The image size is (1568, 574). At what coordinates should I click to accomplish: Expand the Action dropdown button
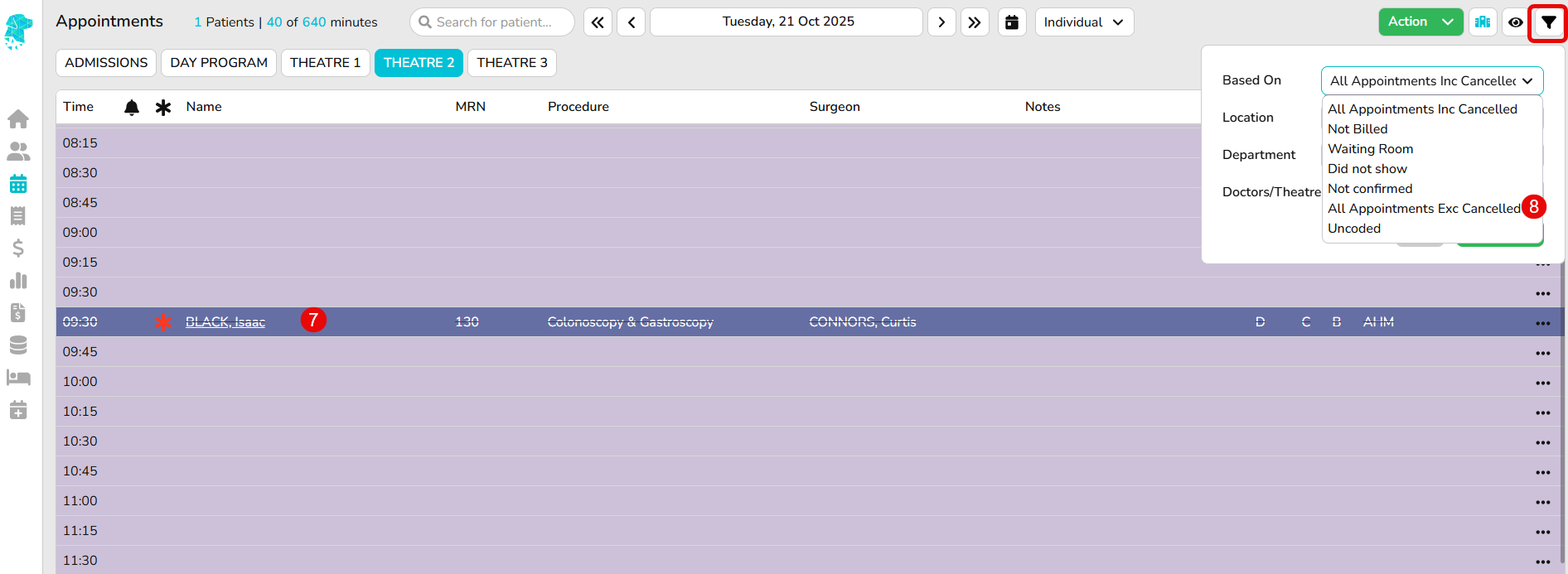[x=1420, y=22]
